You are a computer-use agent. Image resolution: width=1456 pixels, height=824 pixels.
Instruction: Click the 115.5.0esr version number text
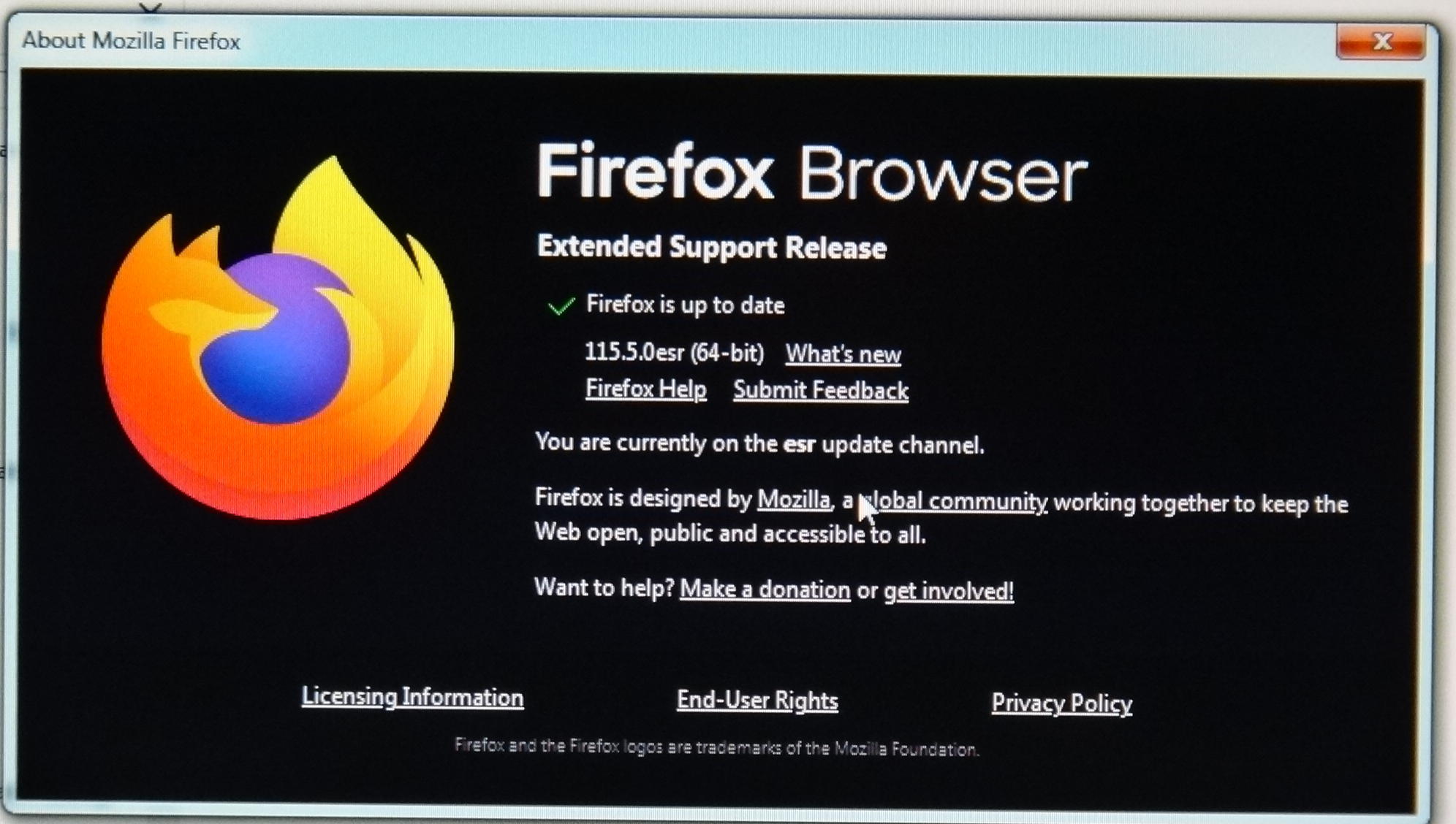point(674,353)
